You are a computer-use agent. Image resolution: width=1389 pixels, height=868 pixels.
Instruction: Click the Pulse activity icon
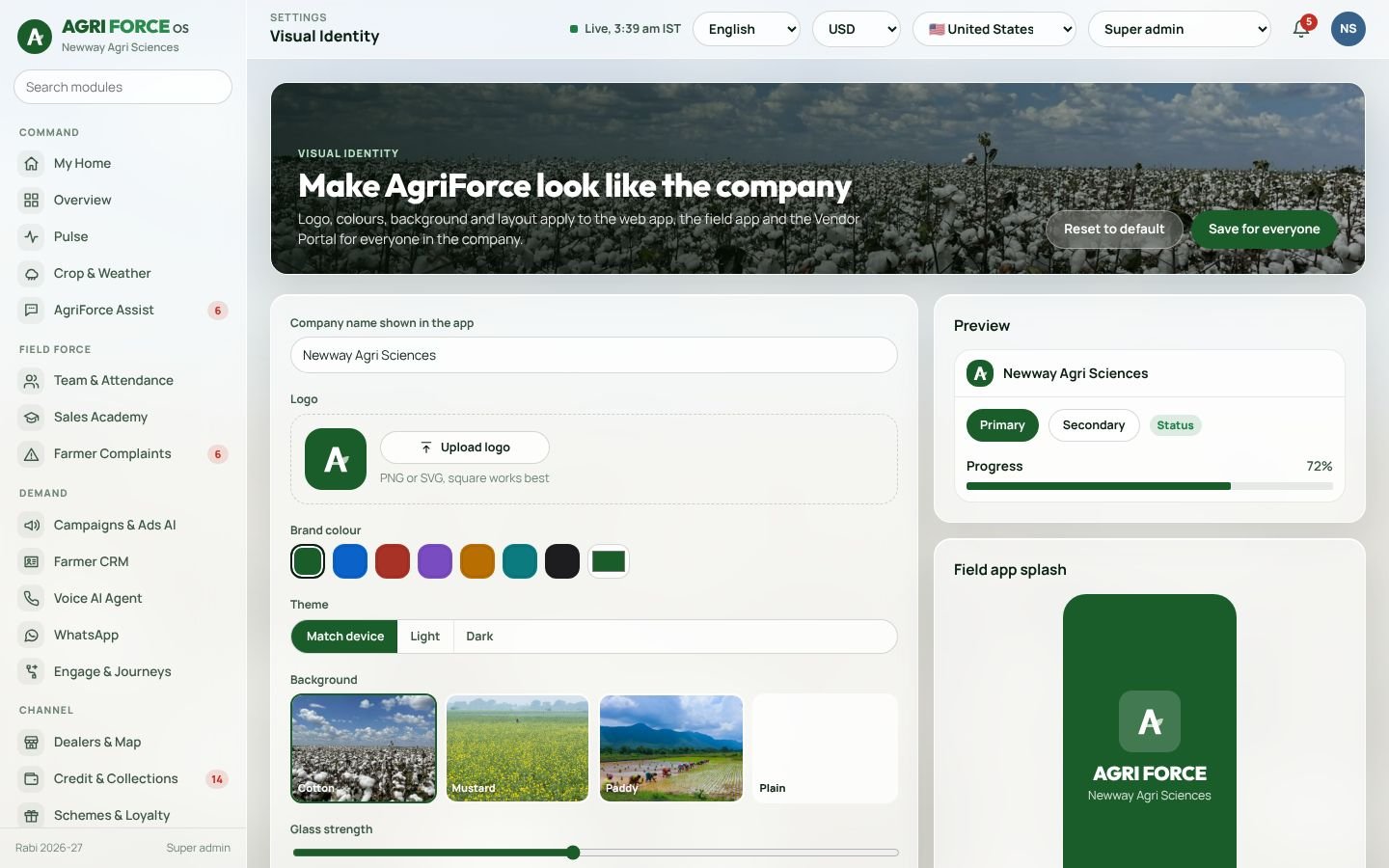click(32, 237)
